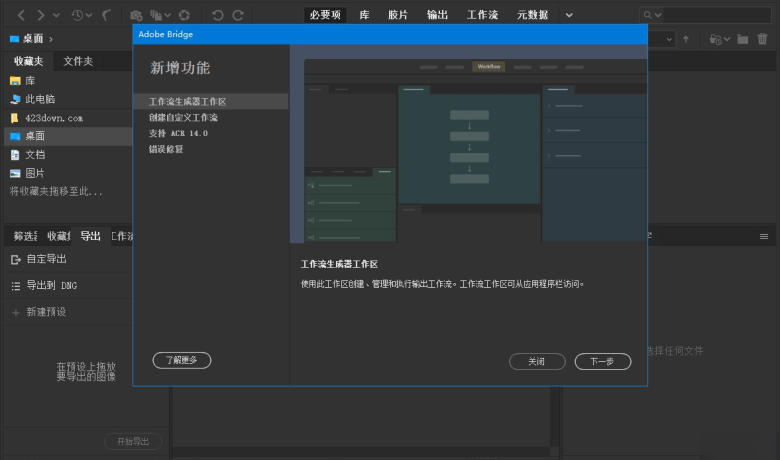
Task: Open the recent files clock icon
Action: click(x=77, y=15)
